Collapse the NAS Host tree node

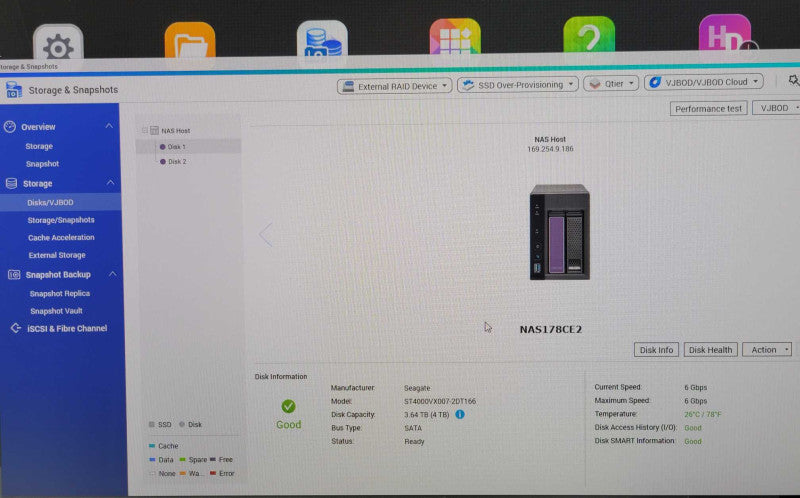(144, 131)
